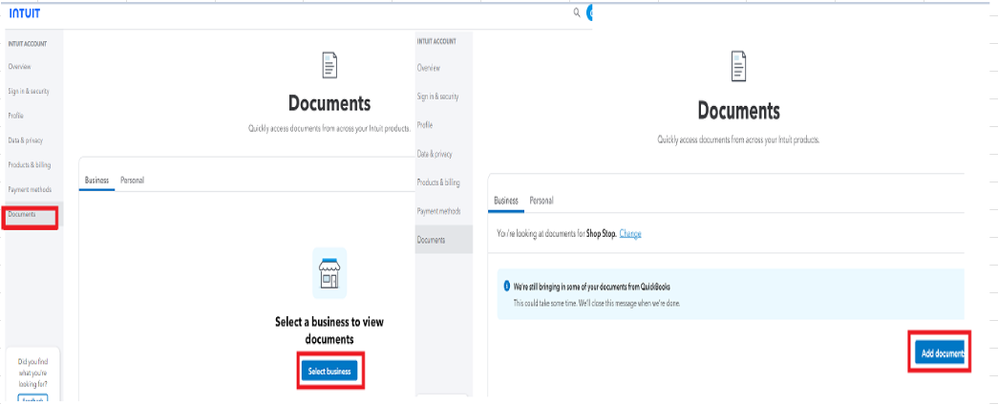Screen dimensions: 998x406
Task: Click 'We're still bringing in some of your documents' message
Action: pyautogui.click(x=591, y=287)
